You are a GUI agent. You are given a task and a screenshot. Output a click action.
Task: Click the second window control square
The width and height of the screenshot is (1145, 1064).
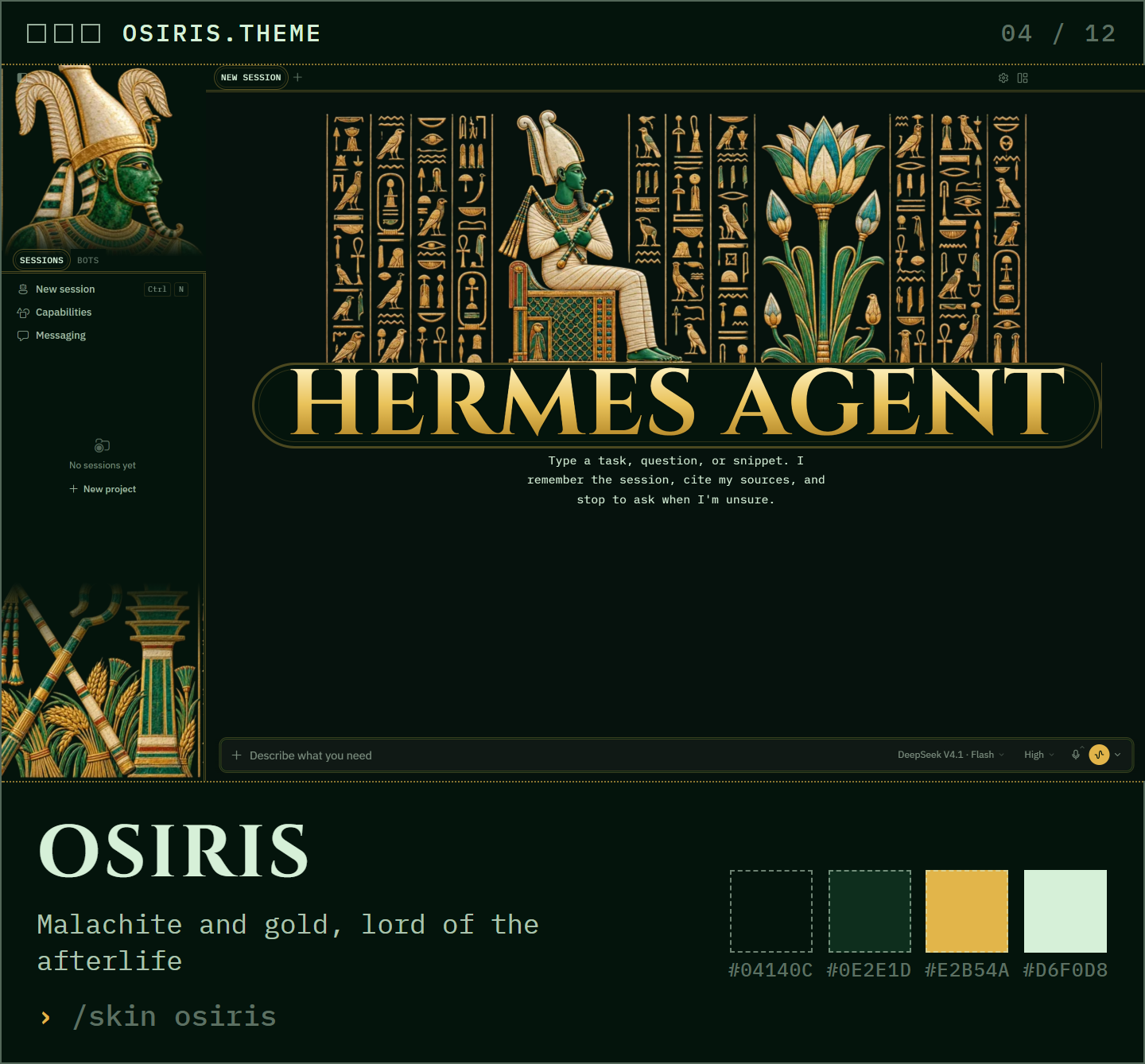click(64, 33)
